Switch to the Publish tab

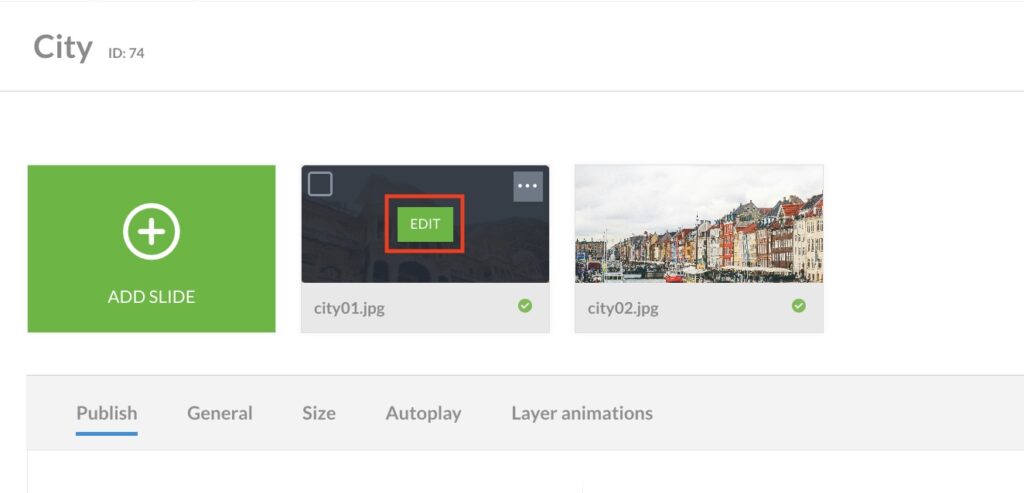click(106, 413)
